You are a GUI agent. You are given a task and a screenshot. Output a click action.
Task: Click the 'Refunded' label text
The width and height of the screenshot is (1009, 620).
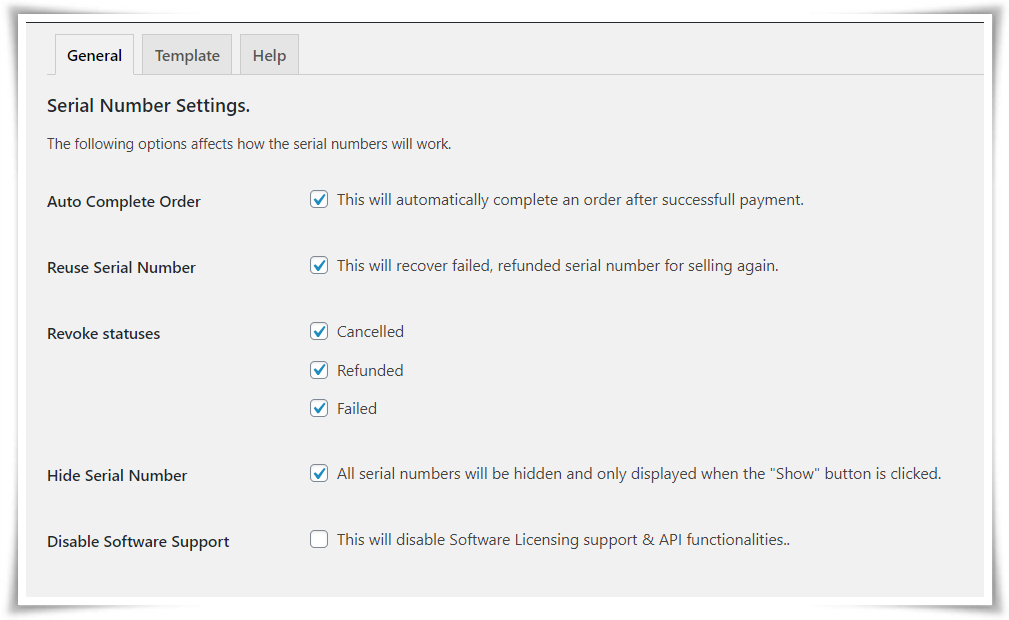(x=370, y=370)
